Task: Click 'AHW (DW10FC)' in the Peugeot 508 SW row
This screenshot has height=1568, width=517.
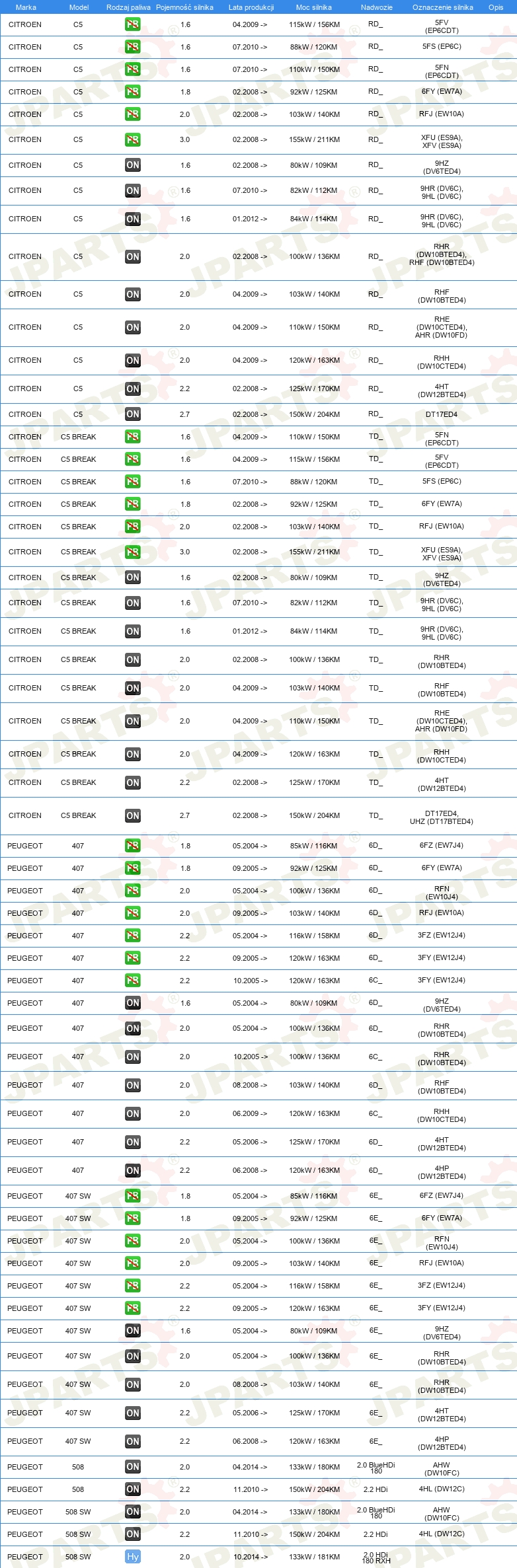Action: (x=442, y=1514)
